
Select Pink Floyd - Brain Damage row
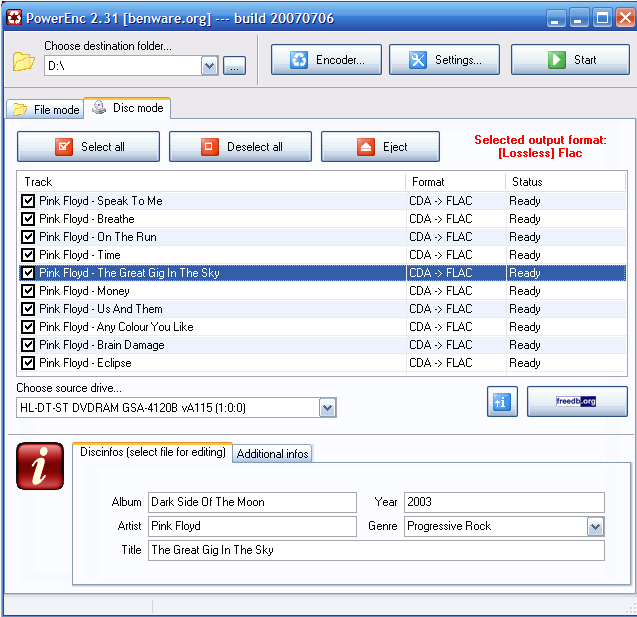[x=322, y=345]
